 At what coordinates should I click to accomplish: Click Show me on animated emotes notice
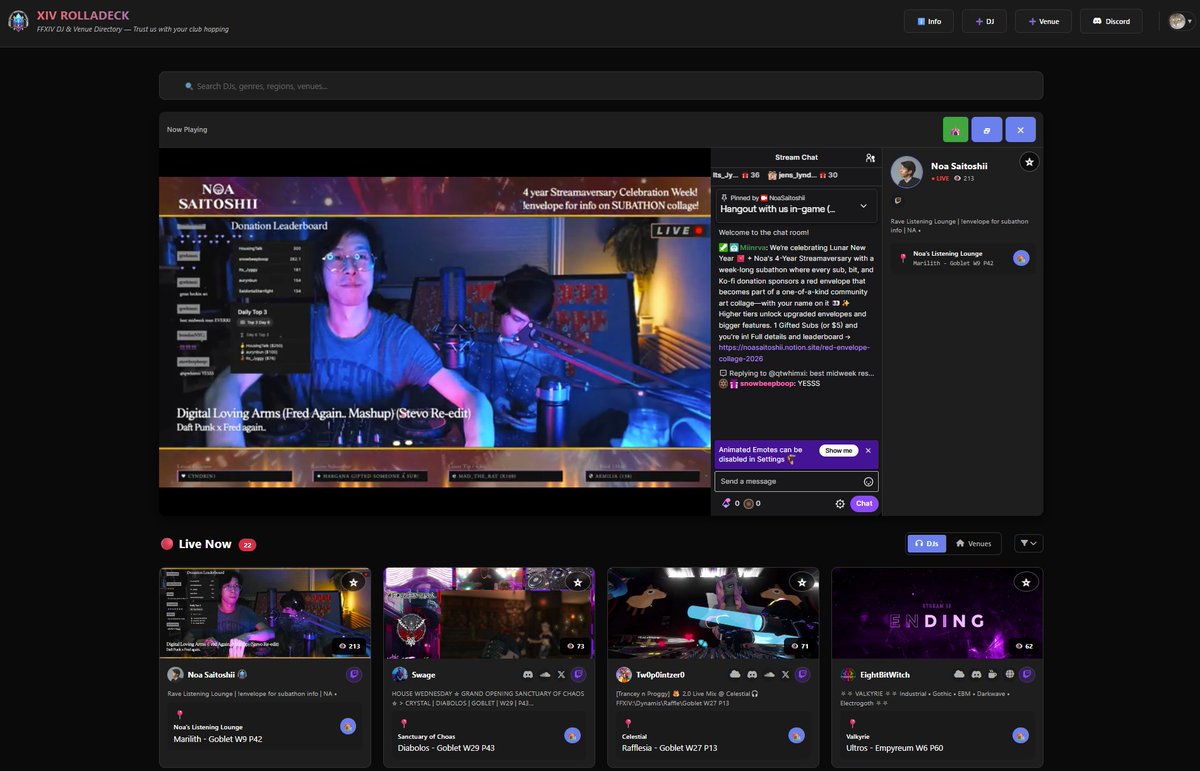click(x=838, y=451)
